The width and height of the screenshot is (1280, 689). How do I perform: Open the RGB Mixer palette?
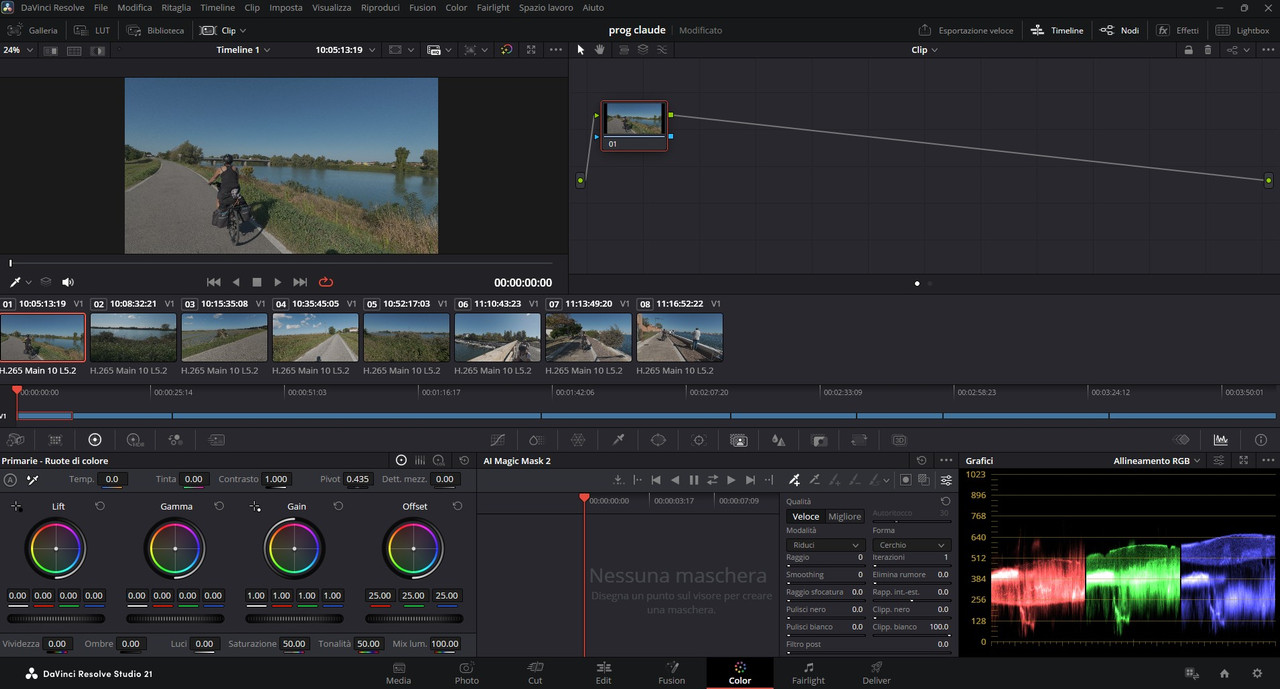(175, 440)
